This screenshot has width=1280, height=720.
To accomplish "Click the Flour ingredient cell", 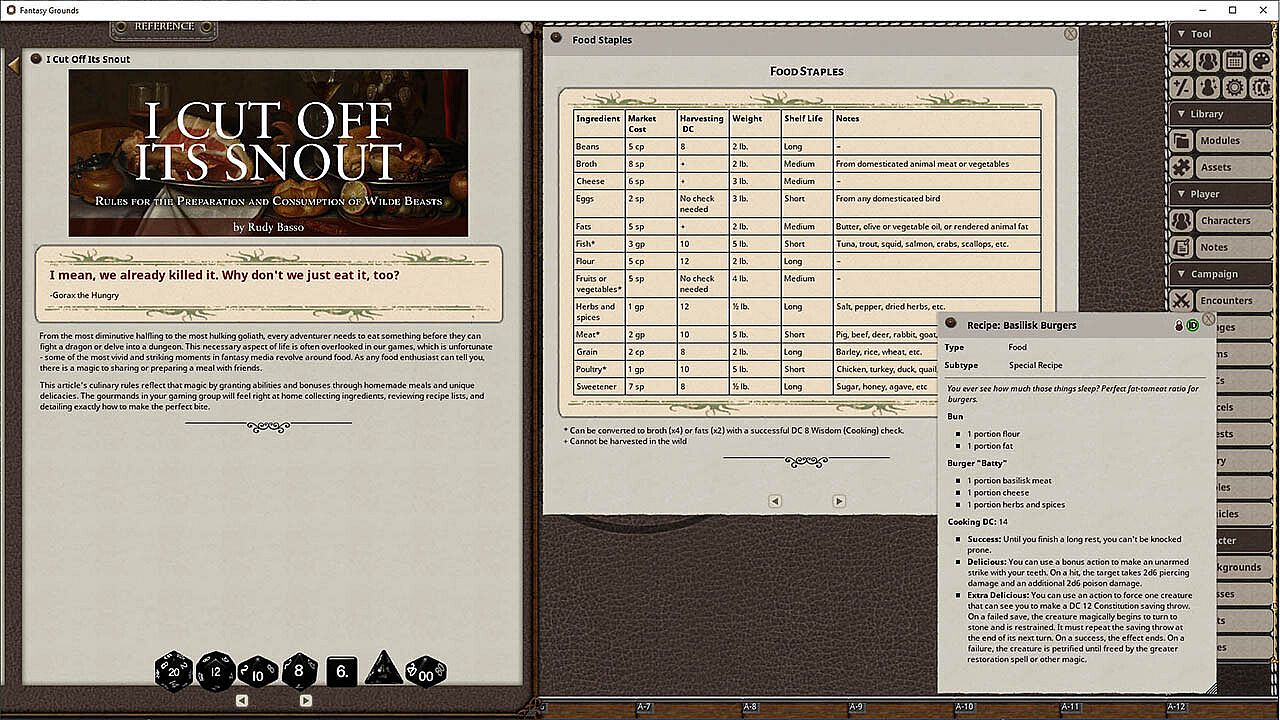I will click(599, 261).
